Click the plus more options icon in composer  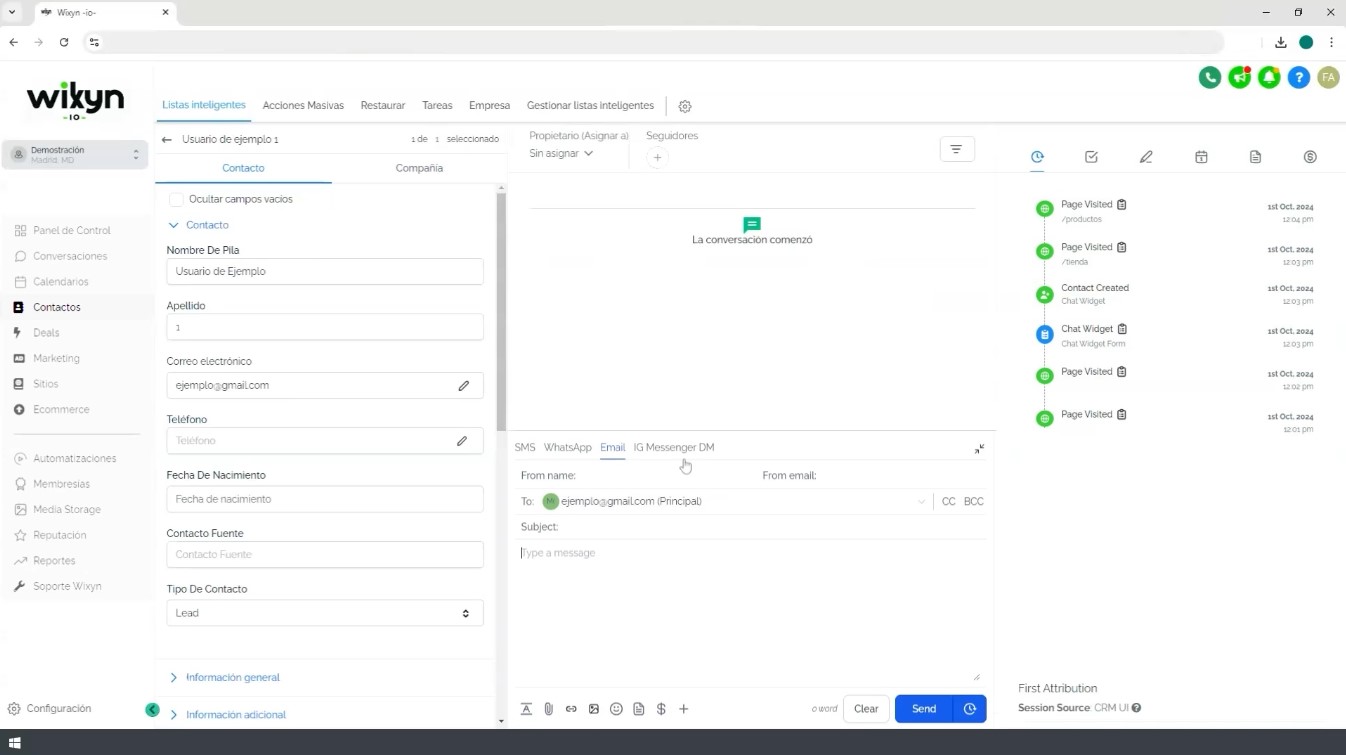[684, 709]
